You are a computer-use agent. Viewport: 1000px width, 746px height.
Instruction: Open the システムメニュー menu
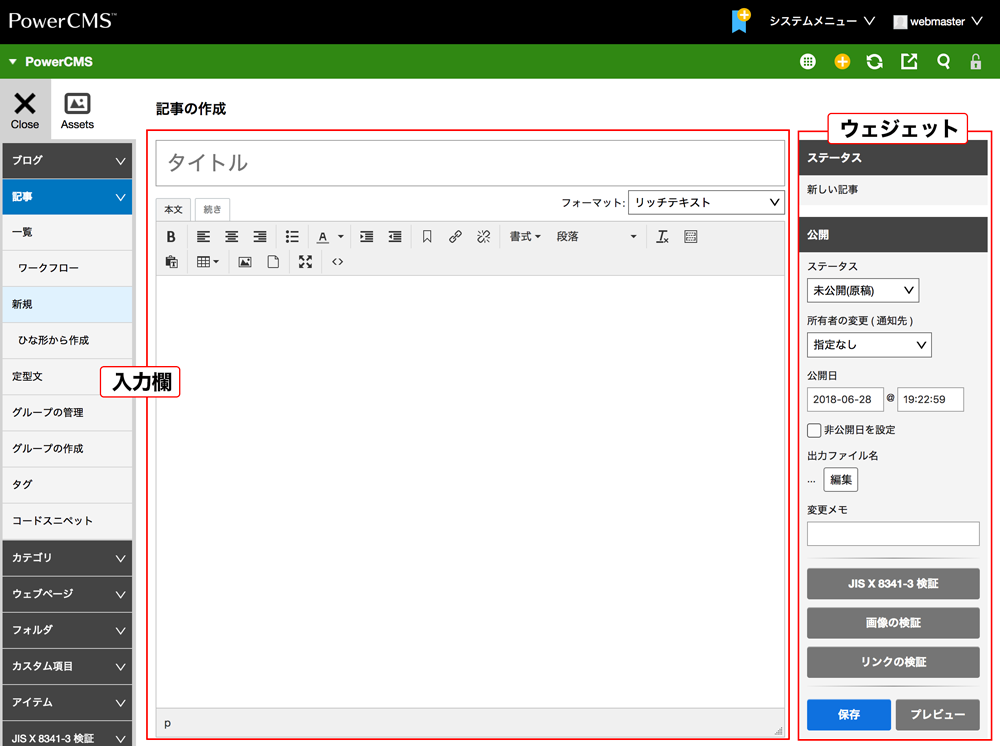(812, 20)
